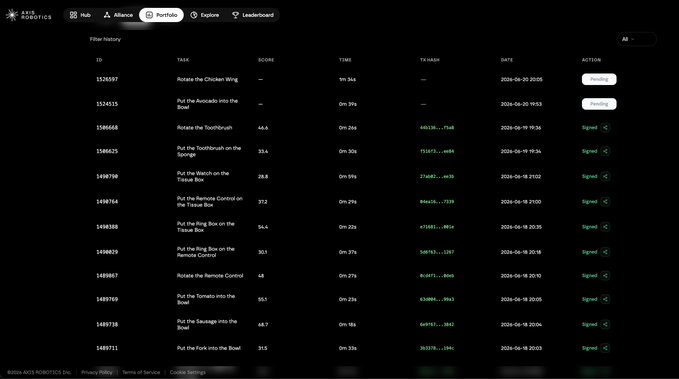Screen dimensions: 679x379
Task: Select task Put the Avocado into the Bowl
Action: point(207,104)
